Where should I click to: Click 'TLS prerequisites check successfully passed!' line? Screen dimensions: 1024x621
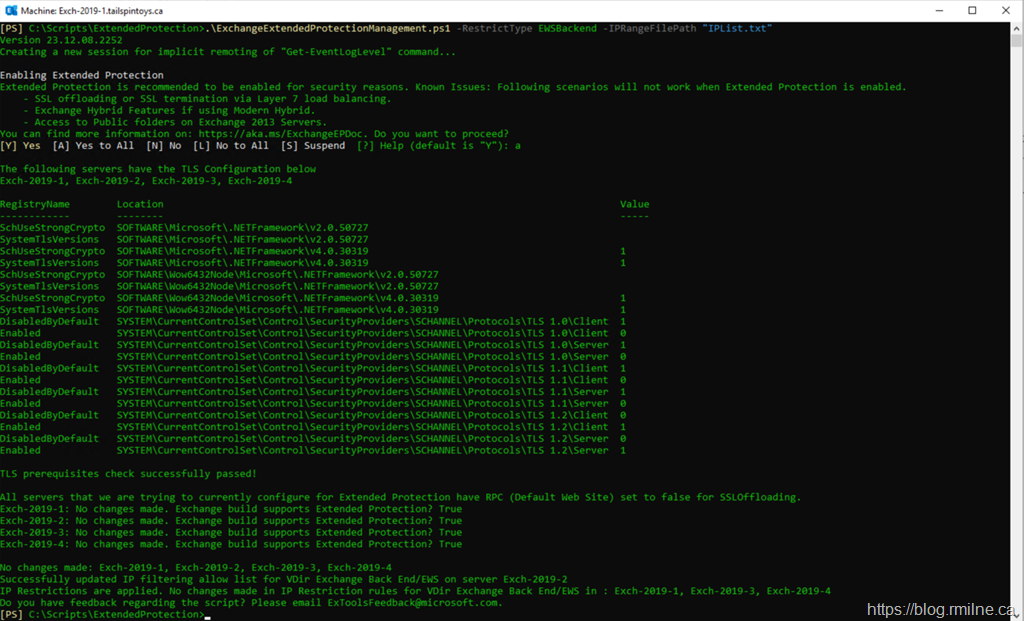[128, 474]
